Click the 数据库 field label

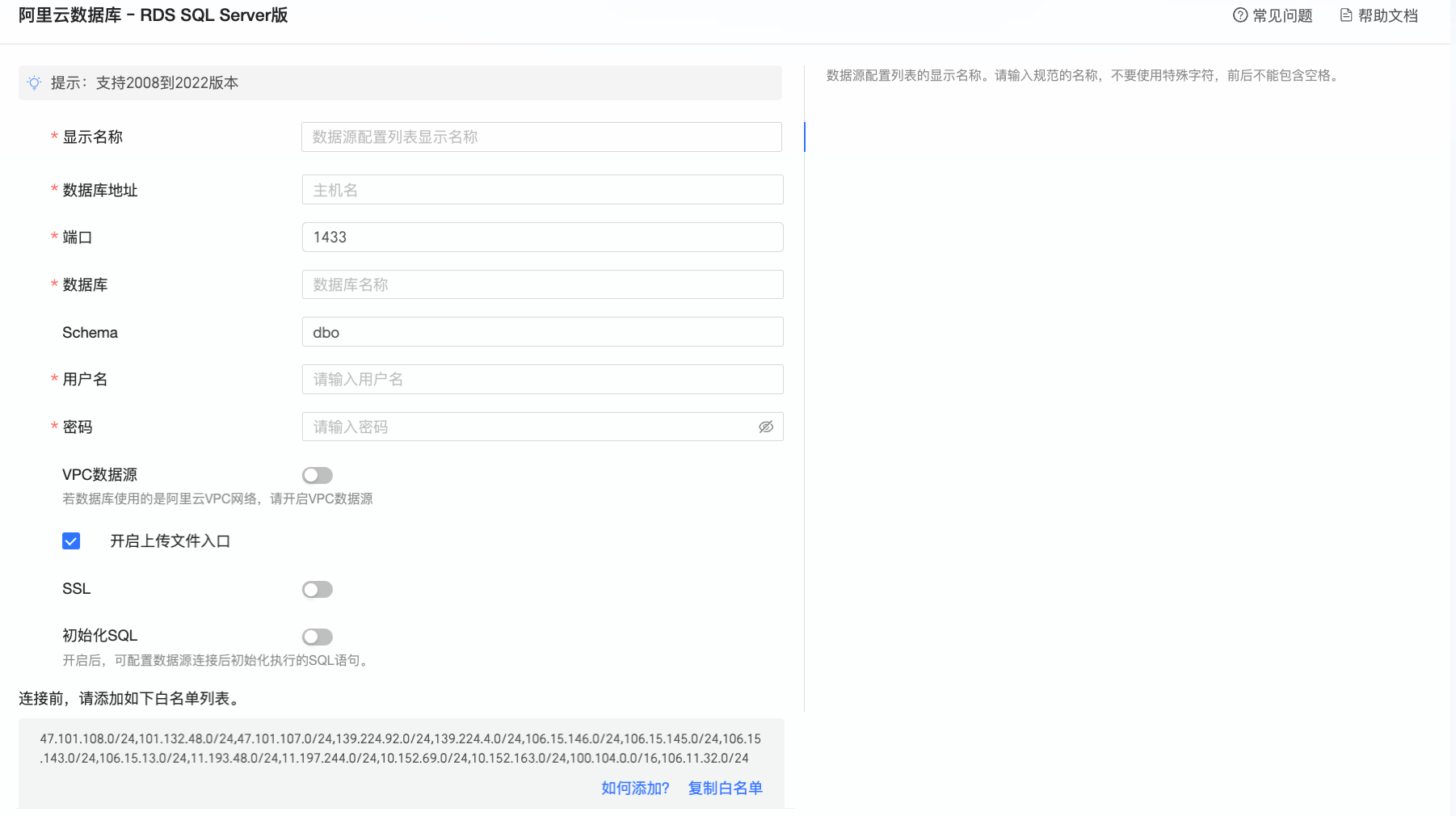coord(85,284)
